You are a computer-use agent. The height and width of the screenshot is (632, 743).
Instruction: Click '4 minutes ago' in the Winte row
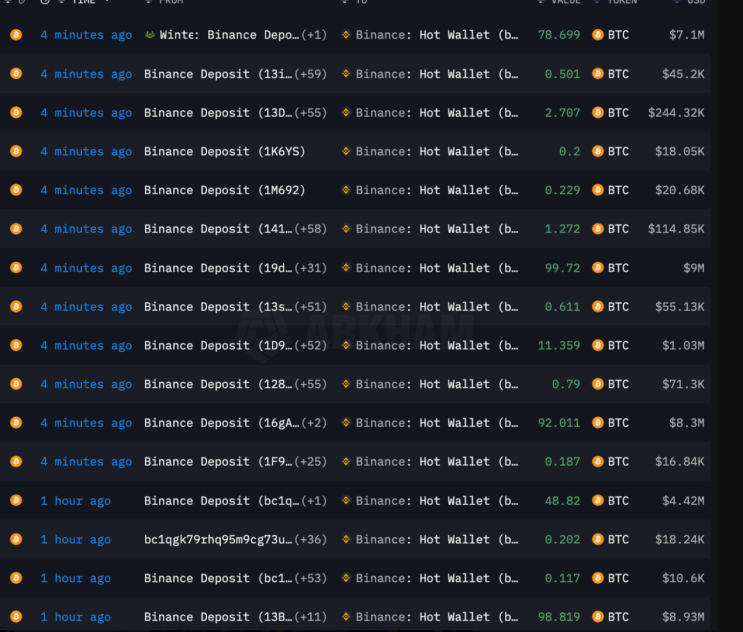(86, 35)
